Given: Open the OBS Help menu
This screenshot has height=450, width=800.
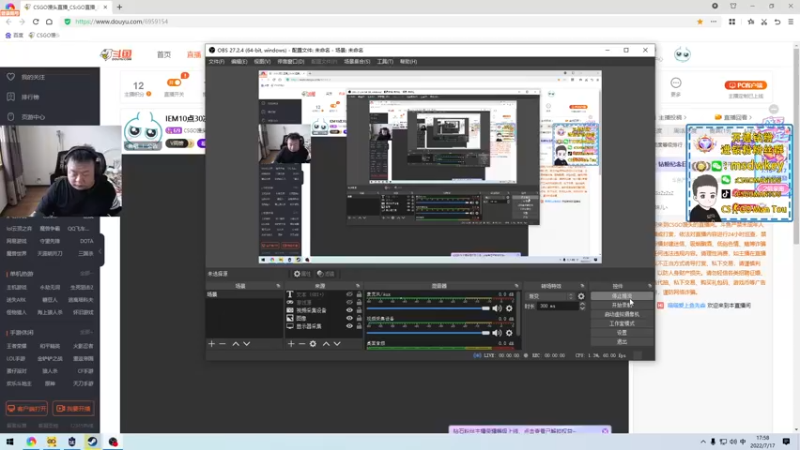Looking at the screenshot, I should pyautogui.click(x=408, y=61).
